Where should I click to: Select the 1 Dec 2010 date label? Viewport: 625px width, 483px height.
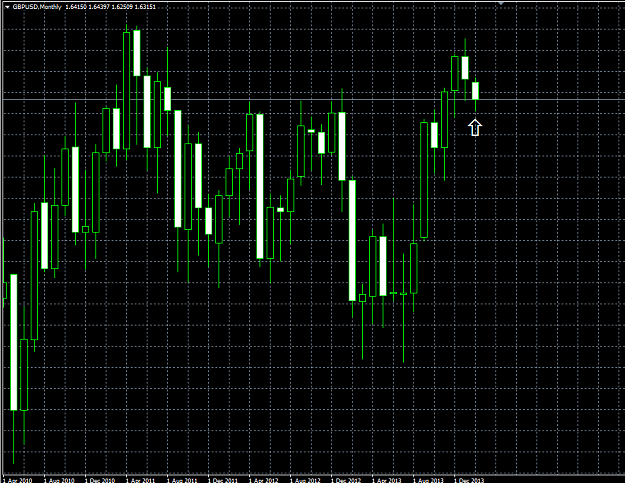coord(100,480)
